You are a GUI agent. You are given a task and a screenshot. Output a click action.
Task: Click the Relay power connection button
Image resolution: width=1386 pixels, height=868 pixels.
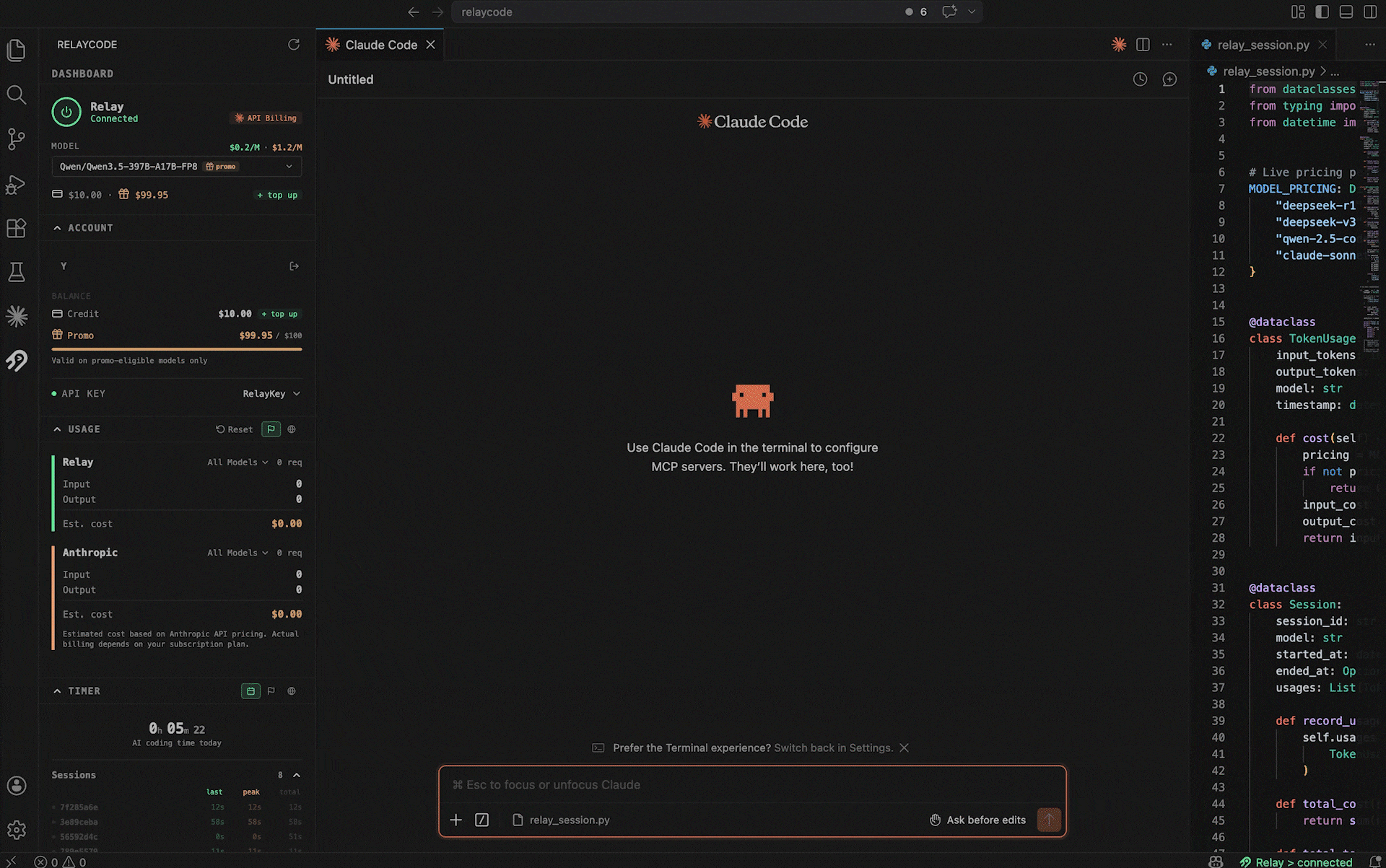(x=66, y=112)
